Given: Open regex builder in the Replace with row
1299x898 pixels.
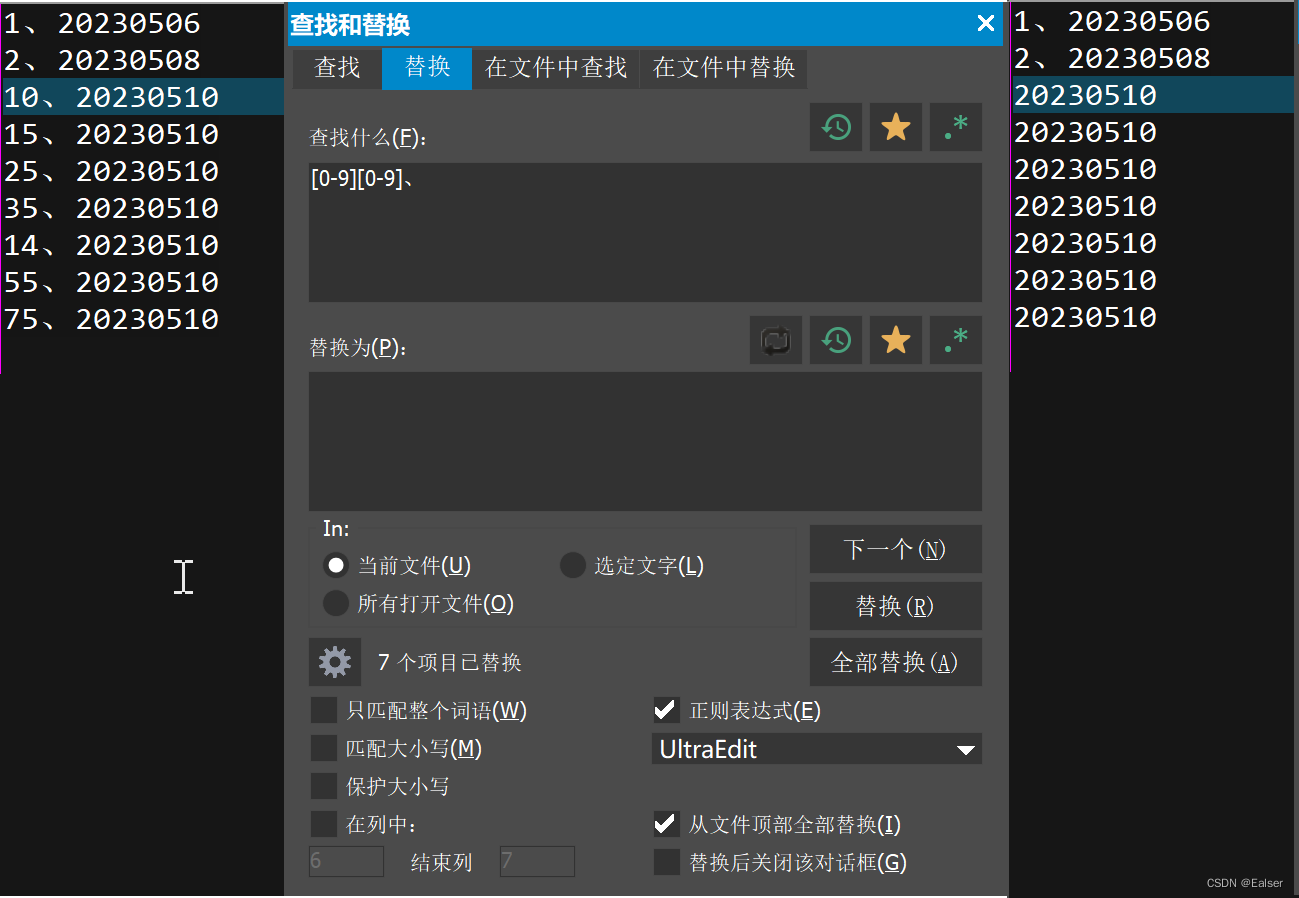Looking at the screenshot, I should (x=956, y=340).
